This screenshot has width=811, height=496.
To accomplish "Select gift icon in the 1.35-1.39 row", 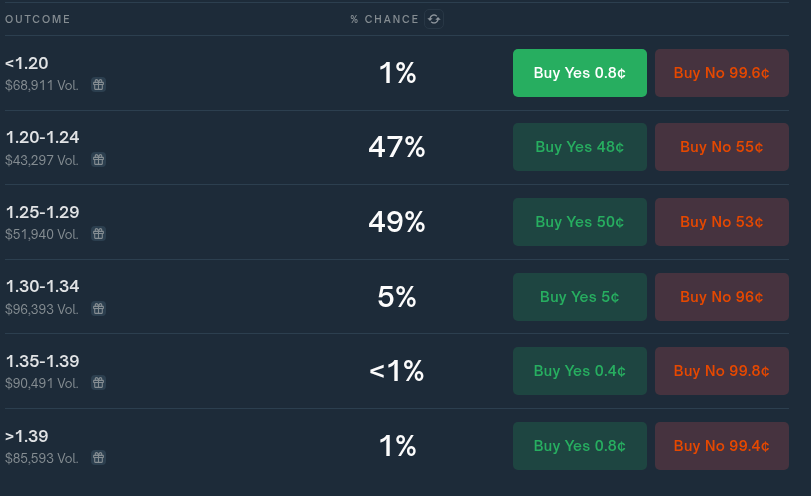I will [x=98, y=383].
